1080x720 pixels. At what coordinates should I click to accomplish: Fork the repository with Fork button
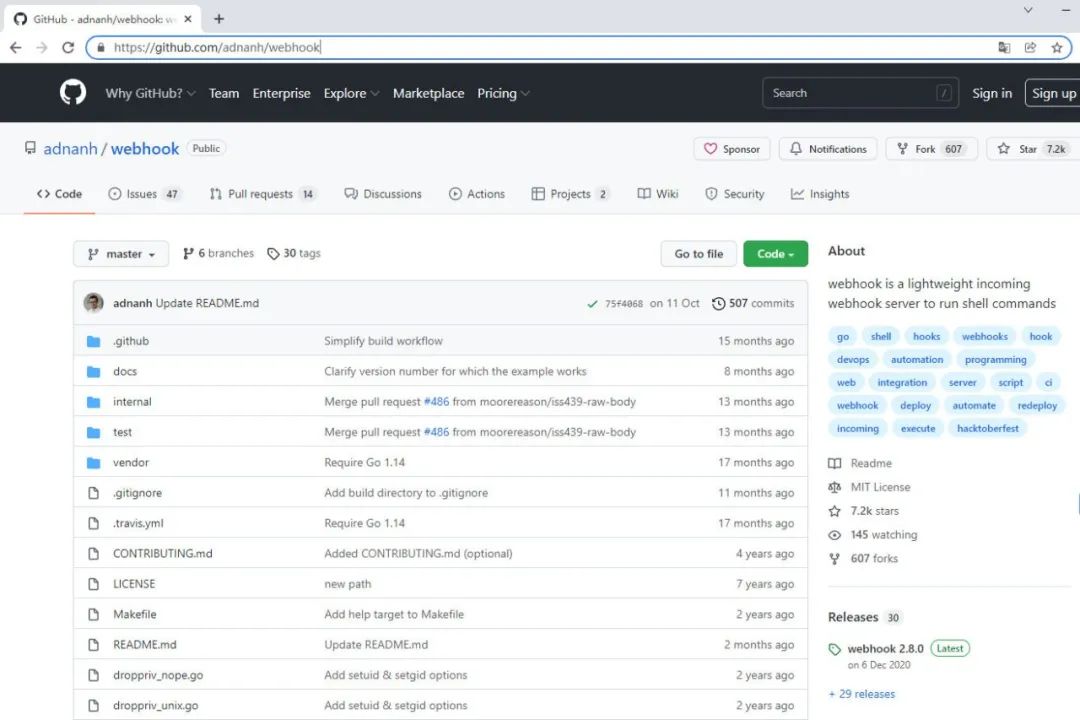(931, 149)
